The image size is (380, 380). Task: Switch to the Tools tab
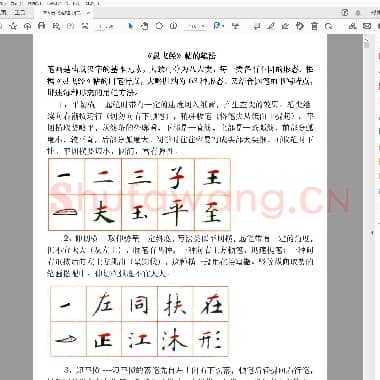coord(20,13)
